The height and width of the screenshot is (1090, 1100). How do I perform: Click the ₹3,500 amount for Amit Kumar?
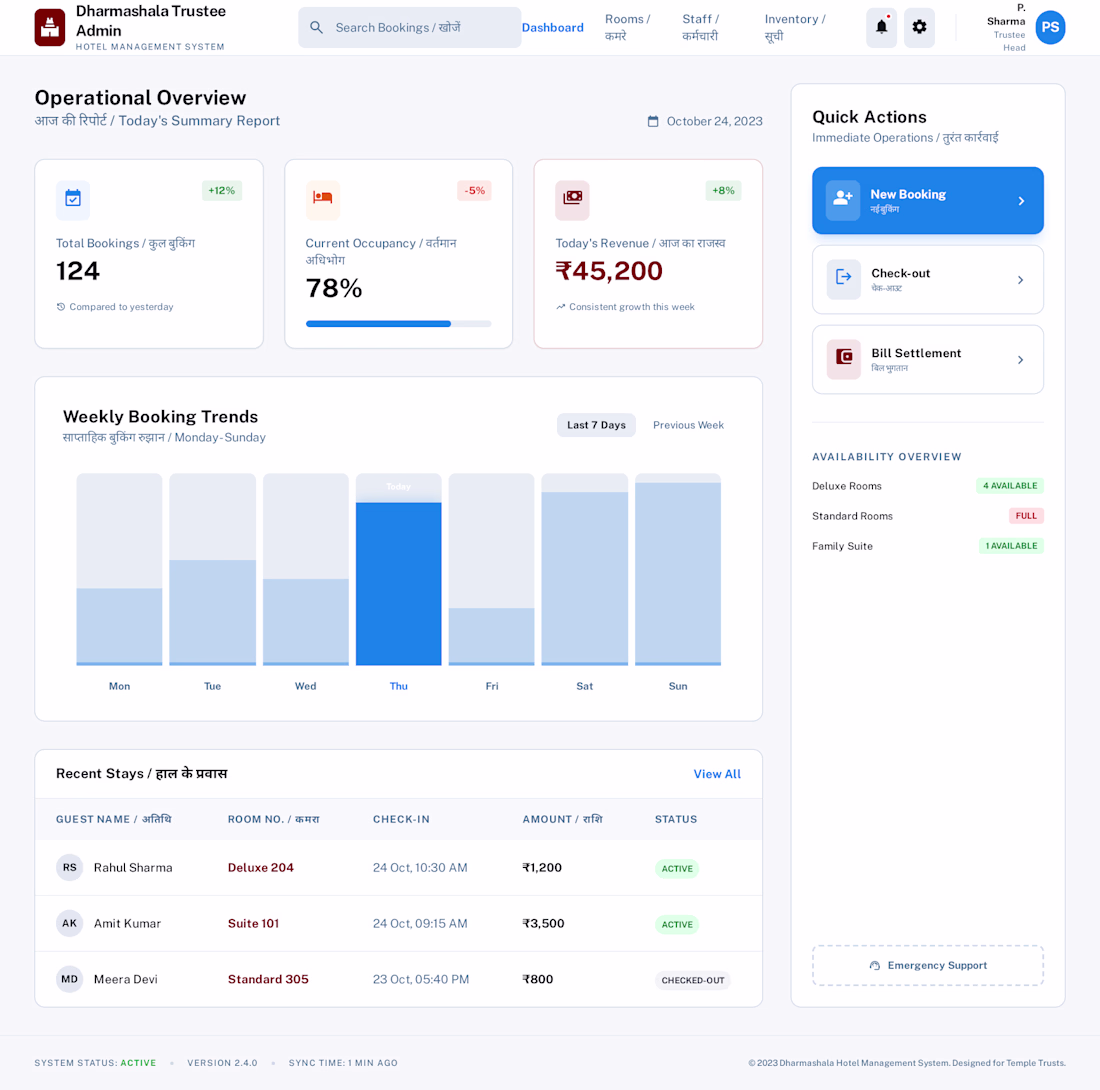543,923
